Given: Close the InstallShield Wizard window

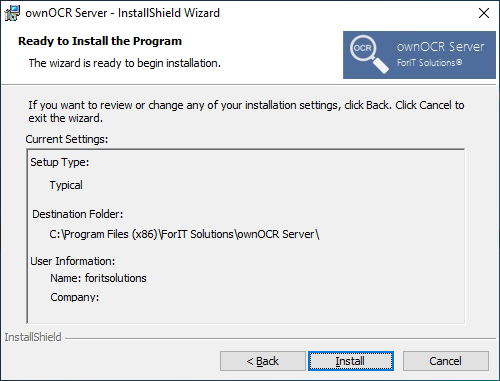Looking at the screenshot, I should [x=484, y=13].
